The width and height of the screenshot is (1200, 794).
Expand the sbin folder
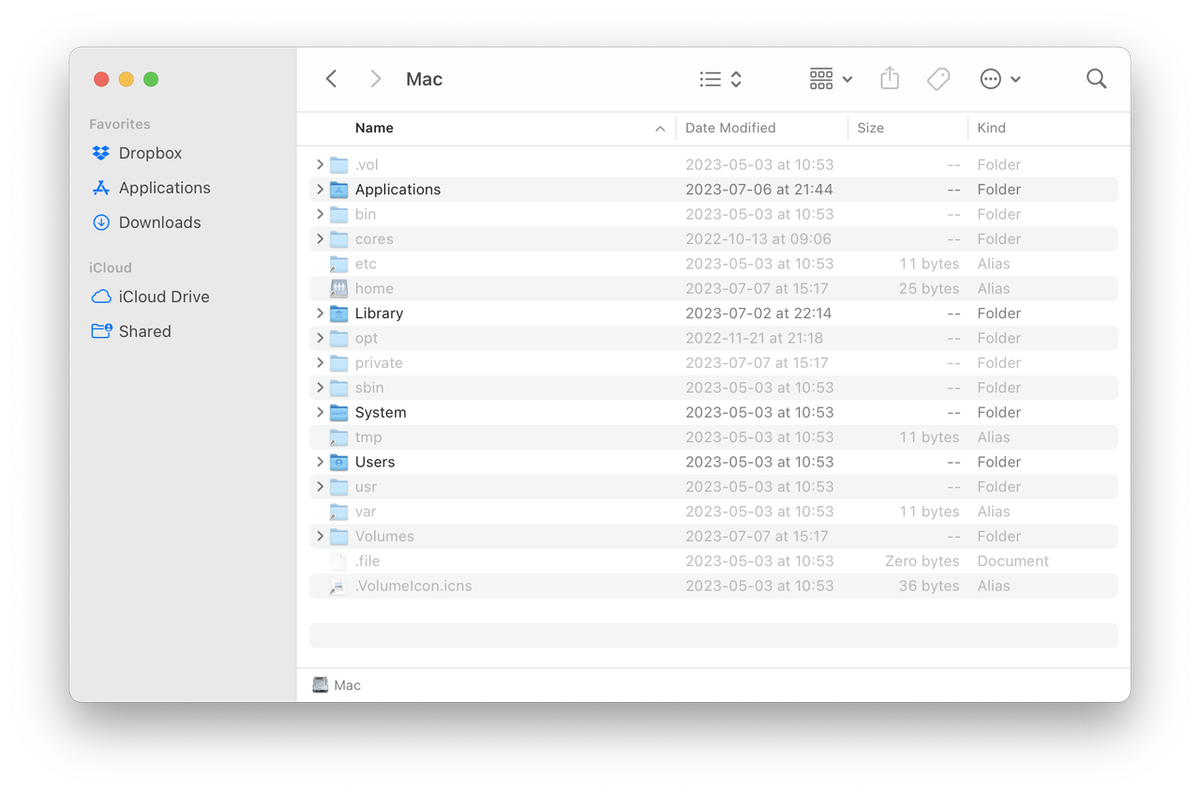point(320,387)
